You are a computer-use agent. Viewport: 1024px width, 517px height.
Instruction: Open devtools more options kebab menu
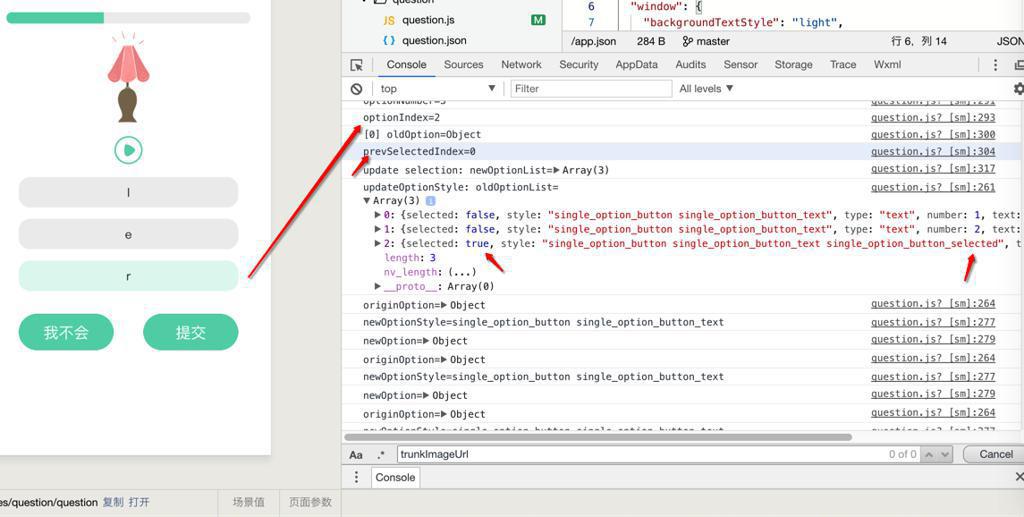(x=995, y=65)
